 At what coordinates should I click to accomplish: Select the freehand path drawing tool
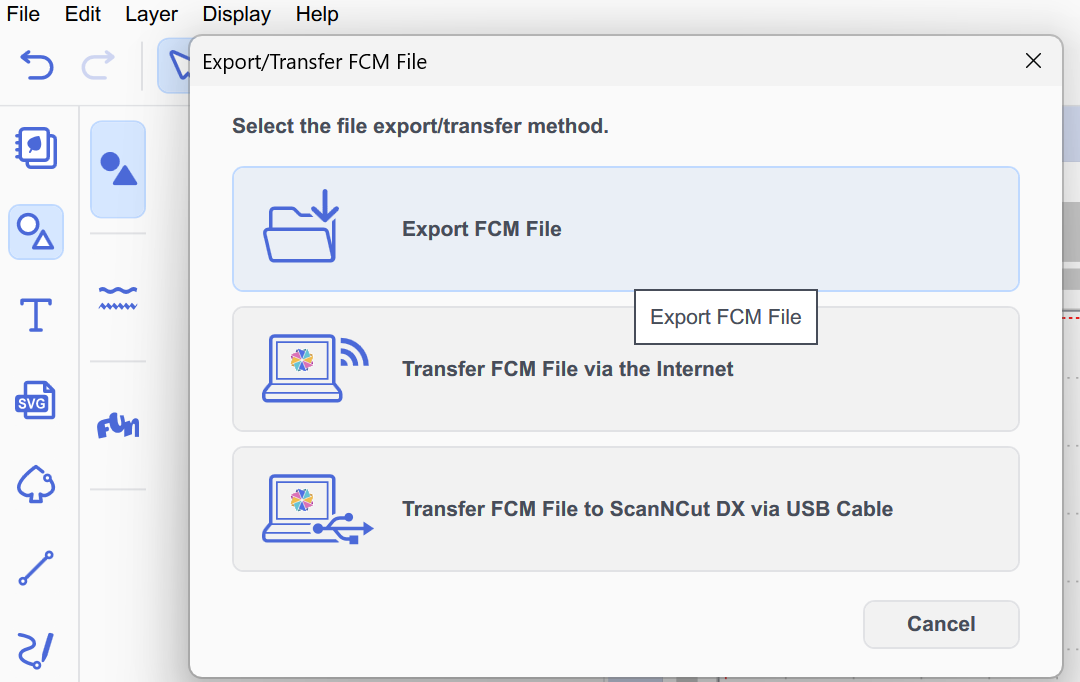[36, 650]
